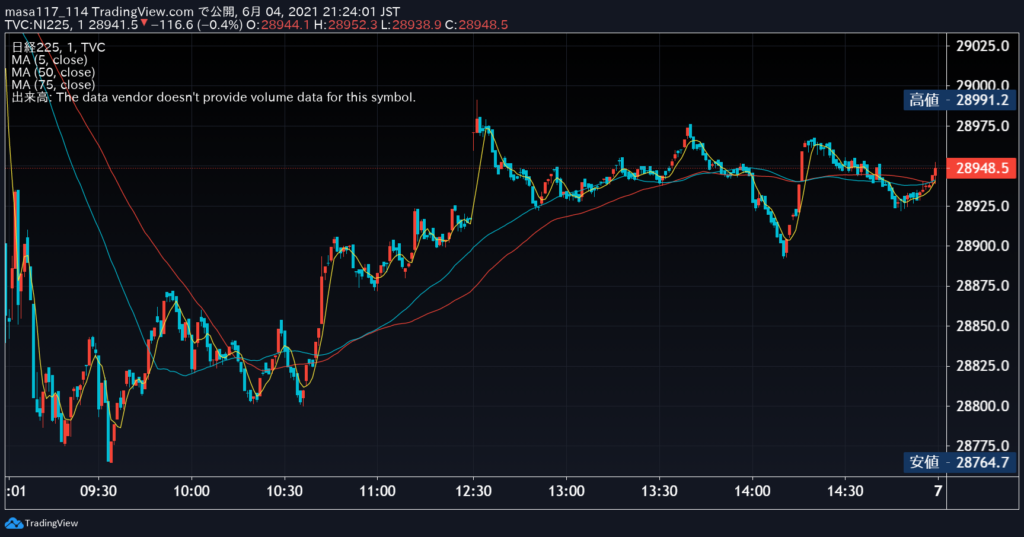Click the MA (75, close) indicator legend
The width and height of the screenshot is (1024, 537).
(x=53, y=84)
